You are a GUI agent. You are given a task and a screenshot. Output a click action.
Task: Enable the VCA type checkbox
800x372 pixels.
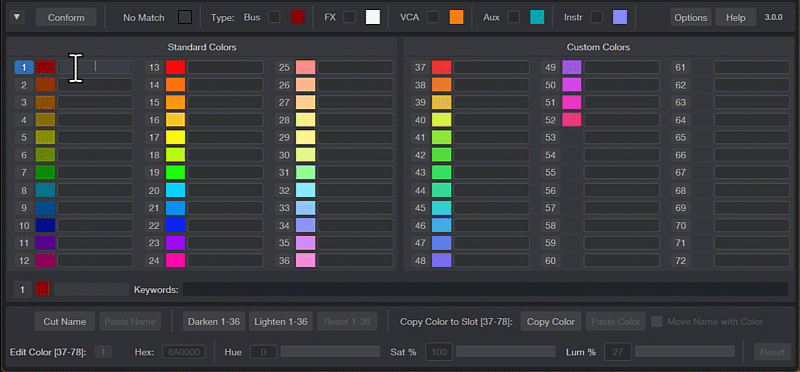433,17
